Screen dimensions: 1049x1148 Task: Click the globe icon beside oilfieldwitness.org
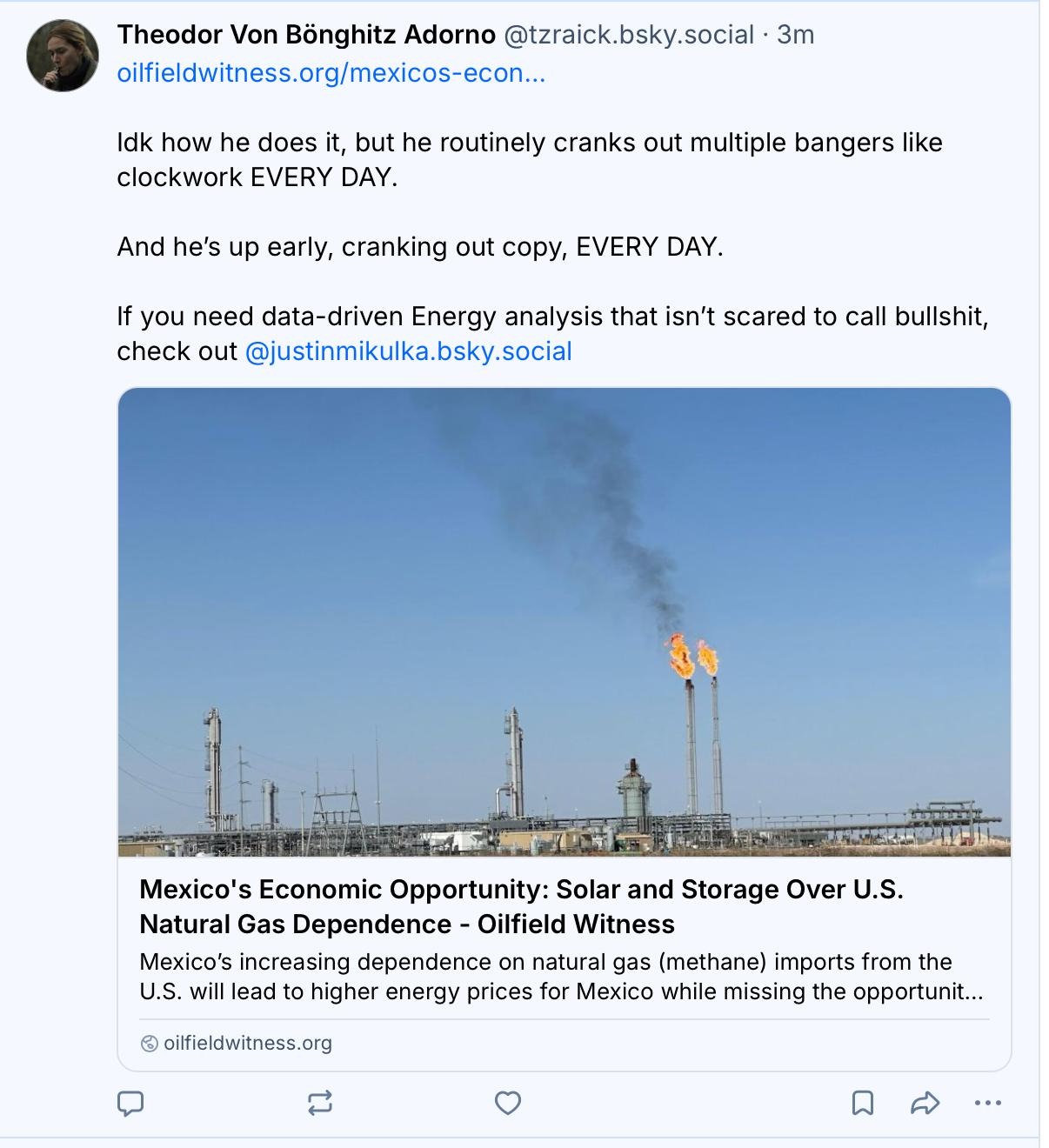click(150, 1043)
